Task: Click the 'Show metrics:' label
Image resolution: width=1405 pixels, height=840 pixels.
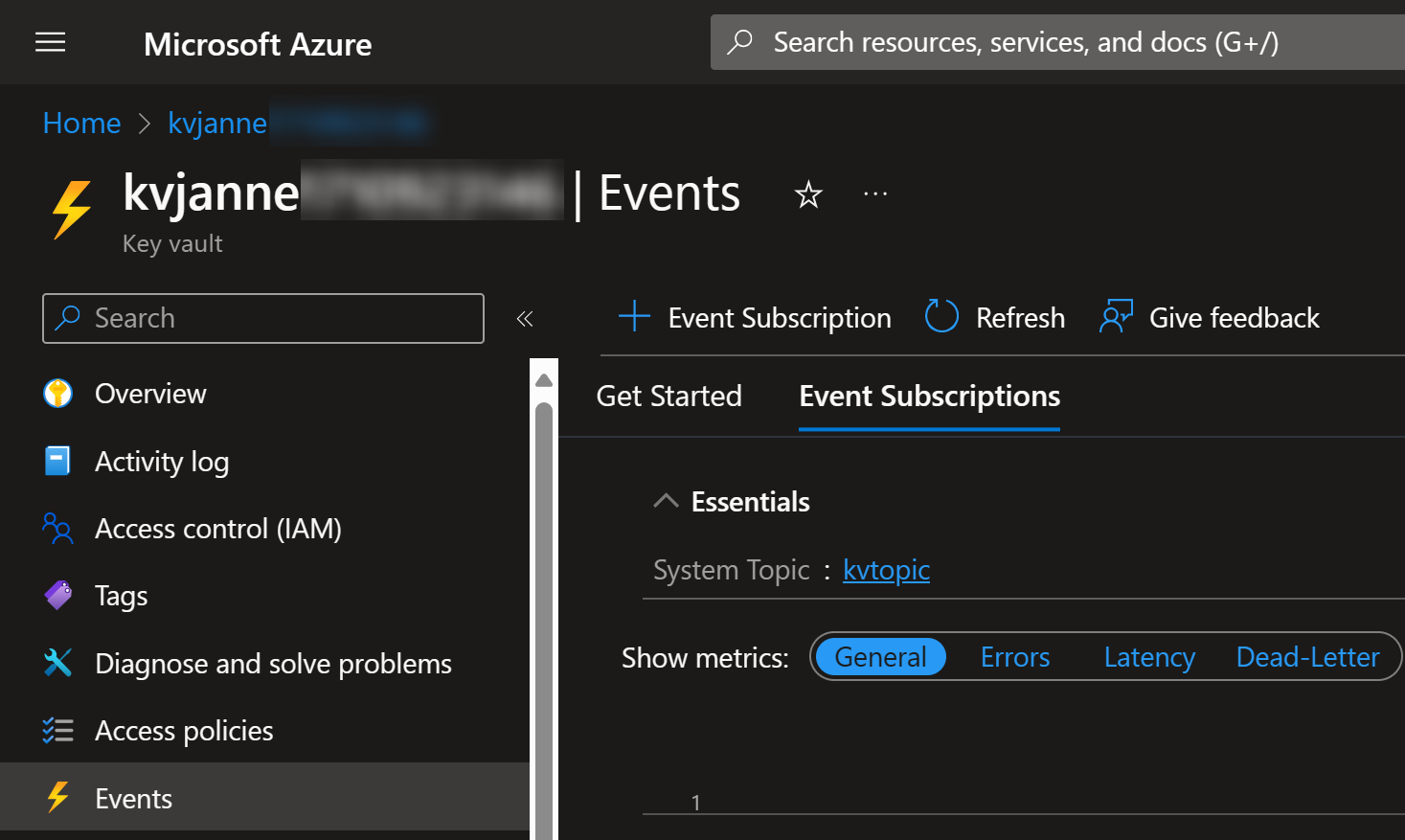Action: 705,658
